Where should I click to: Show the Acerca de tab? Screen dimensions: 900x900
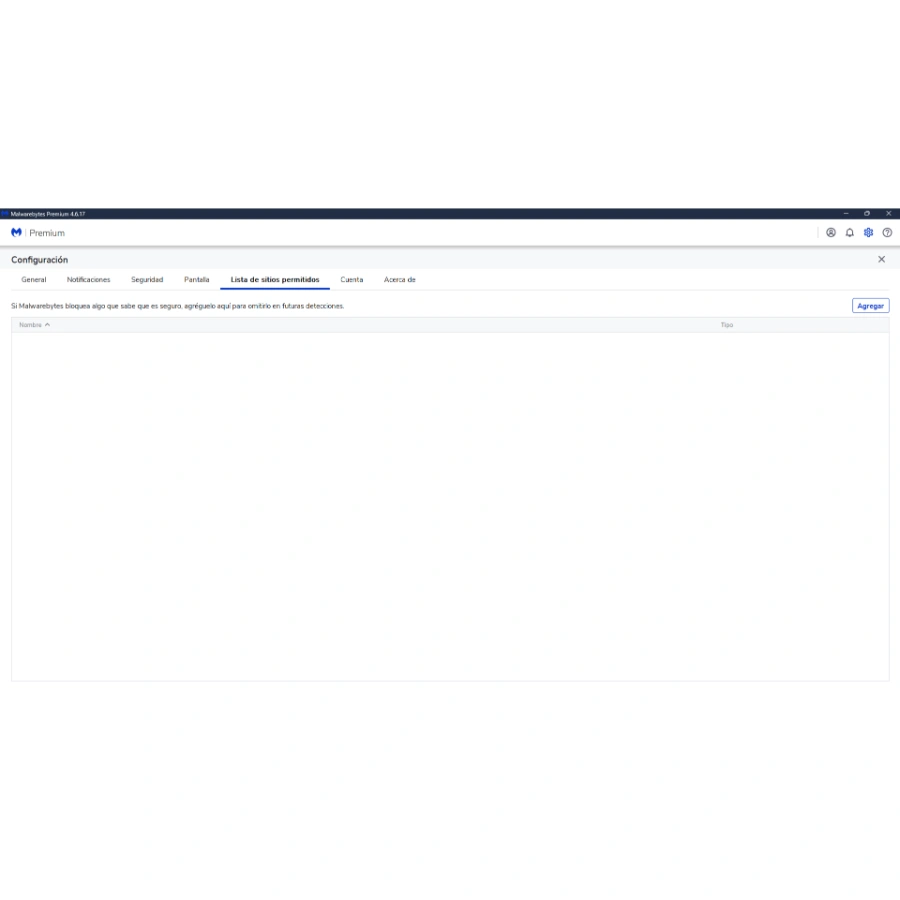(399, 280)
